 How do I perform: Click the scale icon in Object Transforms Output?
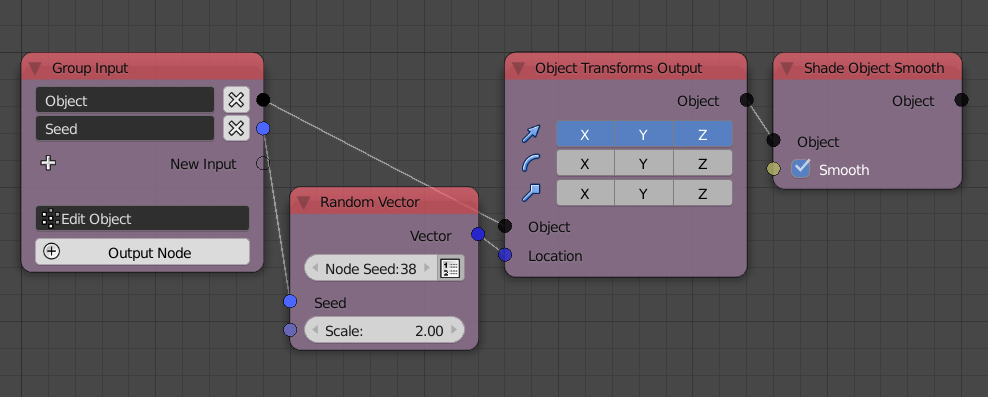tap(531, 193)
